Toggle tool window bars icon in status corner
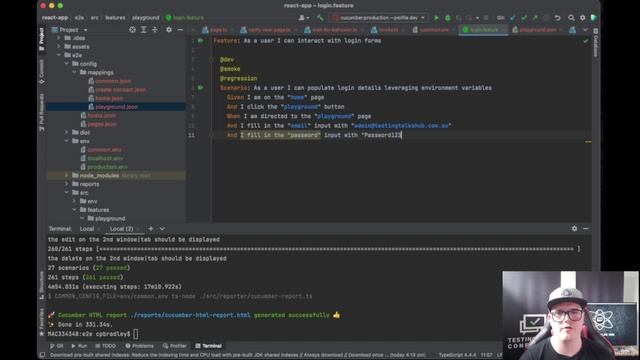The image size is (640, 360). (x=42, y=355)
